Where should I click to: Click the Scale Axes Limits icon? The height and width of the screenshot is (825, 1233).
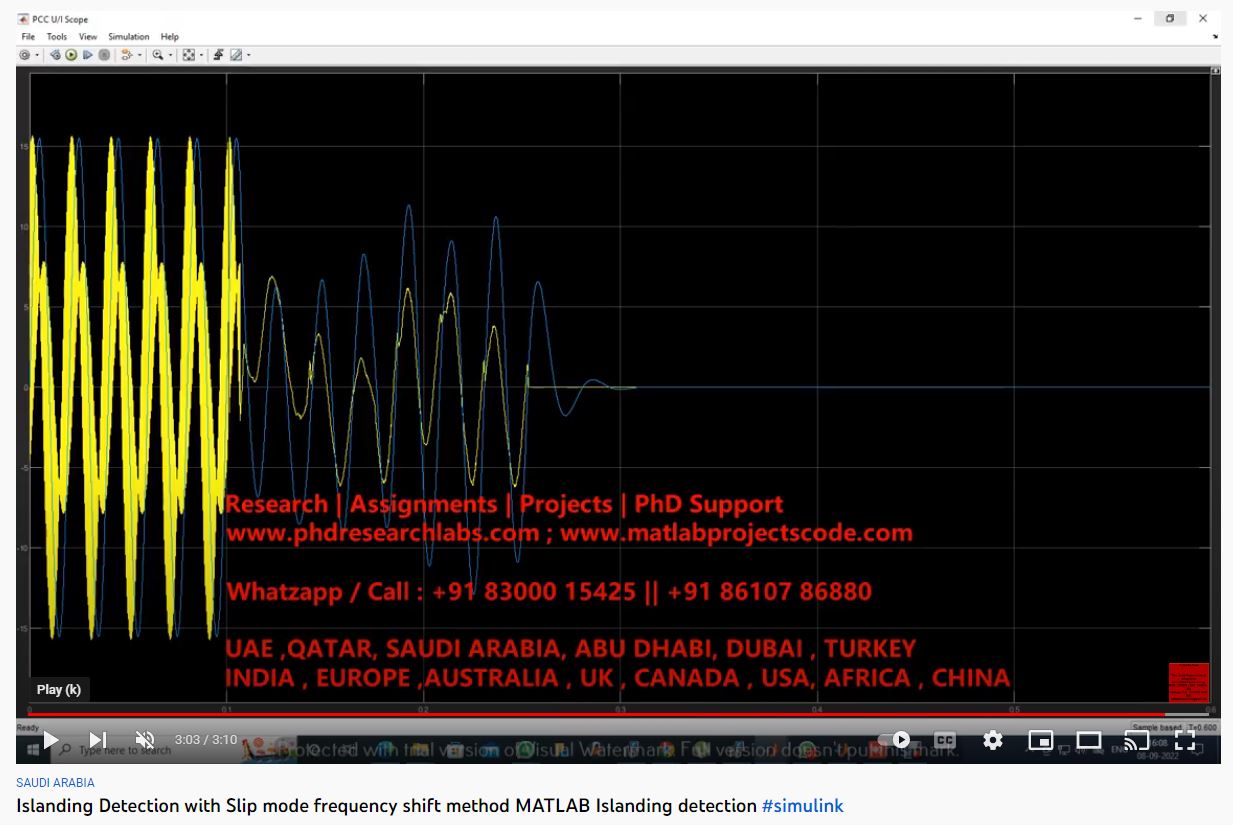[x=188, y=55]
